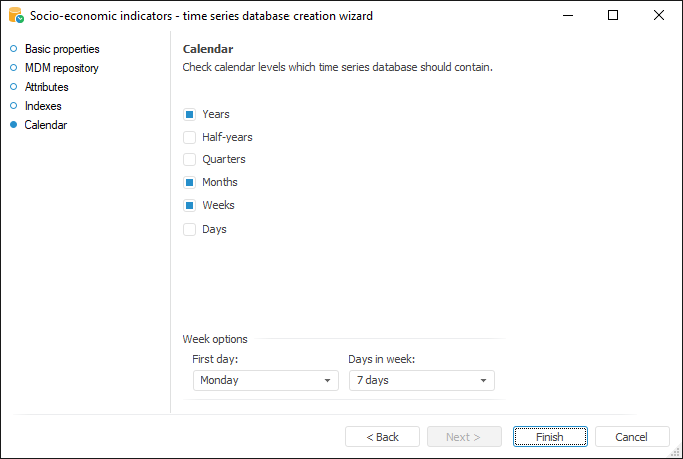Close the wizard with the X button
Screen dimensions: 683x459
point(658,16)
